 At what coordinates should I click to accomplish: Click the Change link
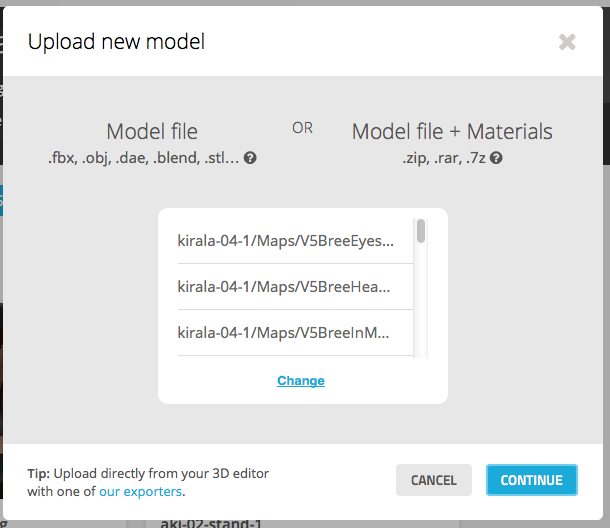click(301, 381)
